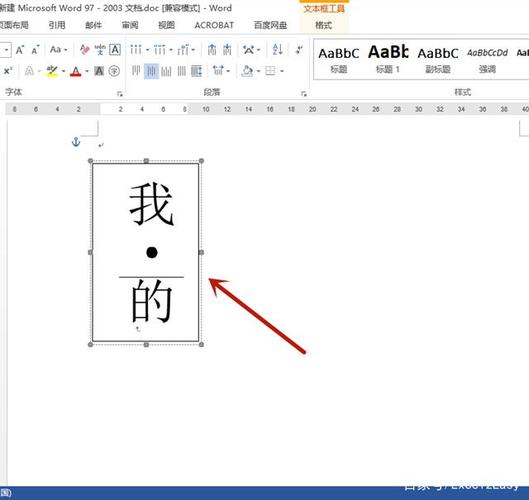529x500 pixels.
Task: Expand the highlight color dropdown arrow
Action: 63,71
